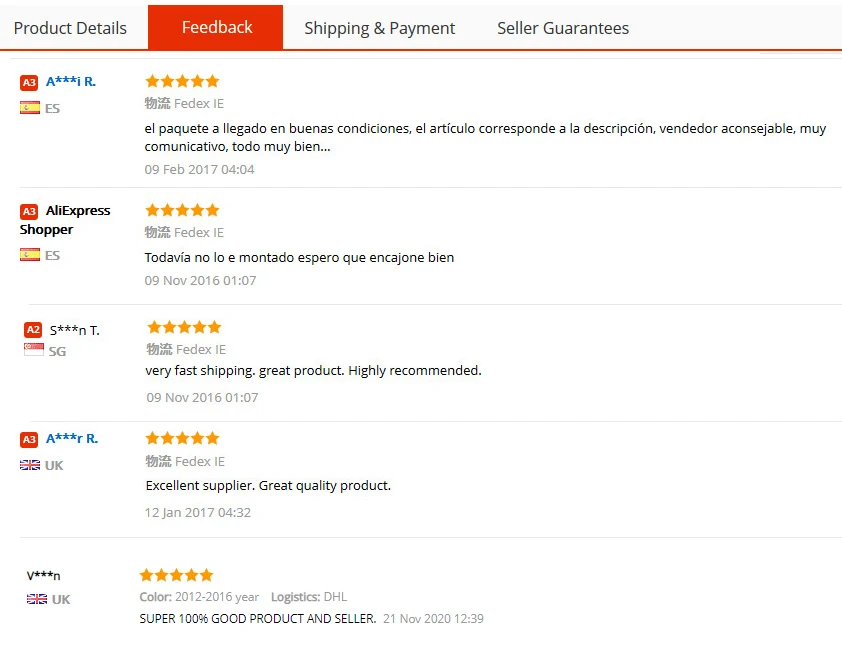Select the Feedback tab
Viewport: 842px width, 663px height.
point(216,27)
